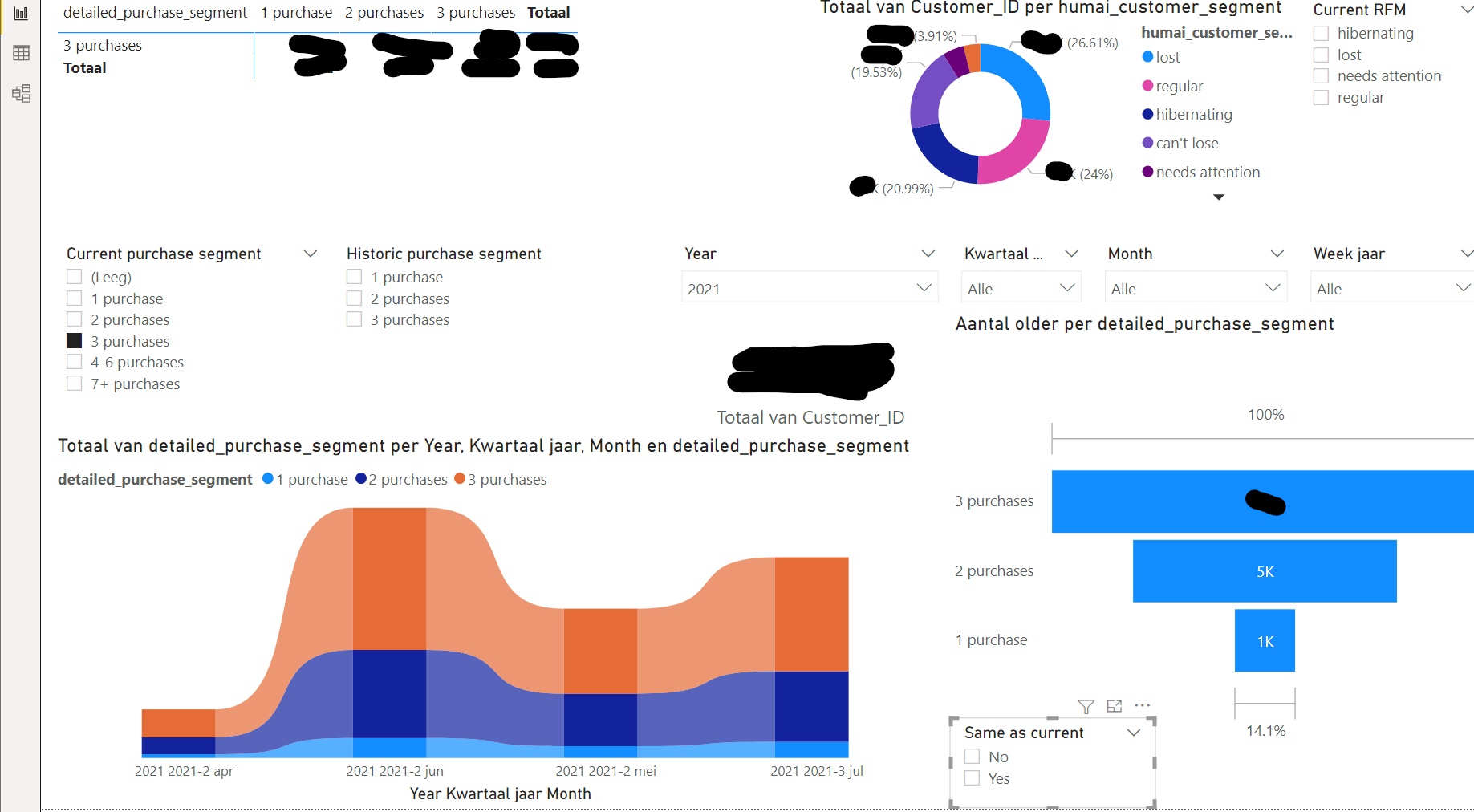Check regular in Current RFM slicer
1474x812 pixels.
1321,97
